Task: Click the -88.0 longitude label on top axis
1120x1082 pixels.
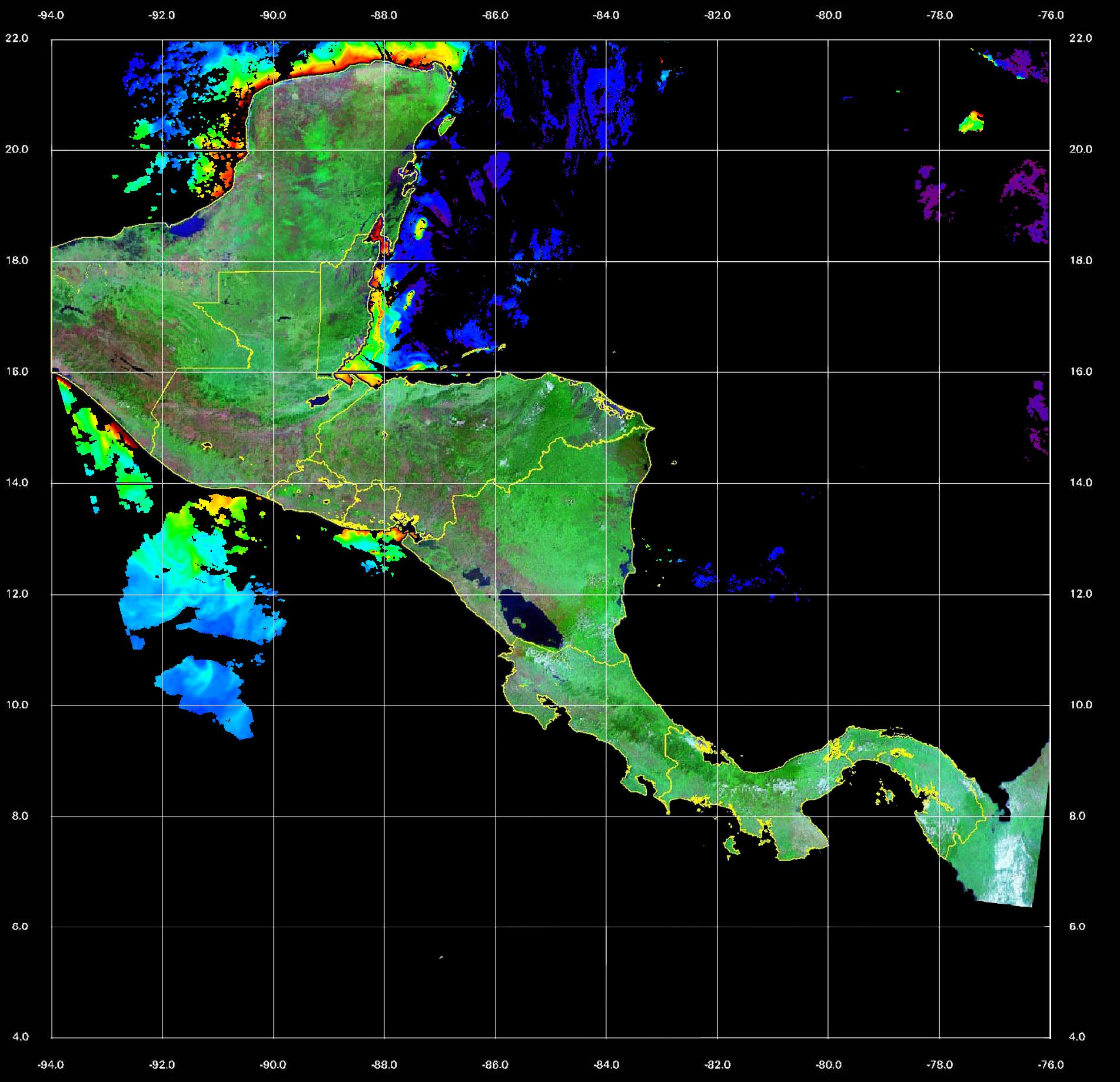Action: coord(384,15)
